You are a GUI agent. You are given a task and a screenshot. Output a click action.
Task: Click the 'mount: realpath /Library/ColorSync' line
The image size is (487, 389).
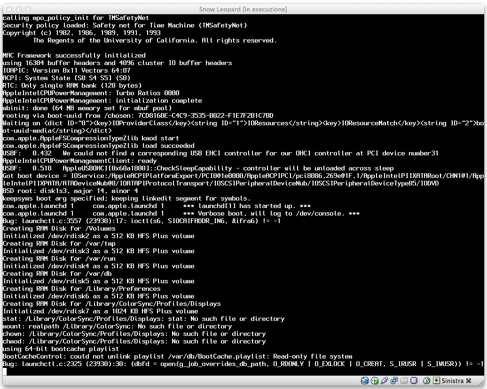(x=117, y=326)
